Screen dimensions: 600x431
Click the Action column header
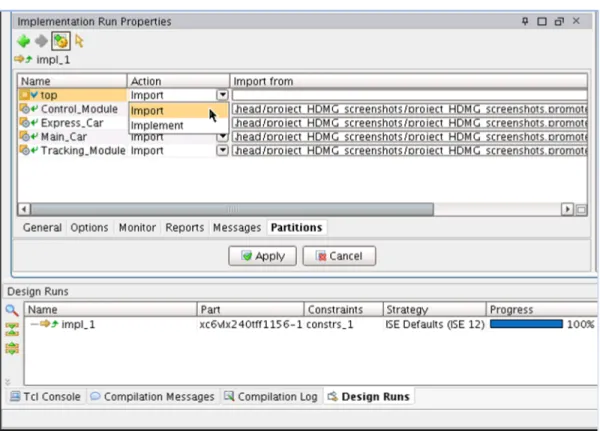tap(178, 81)
